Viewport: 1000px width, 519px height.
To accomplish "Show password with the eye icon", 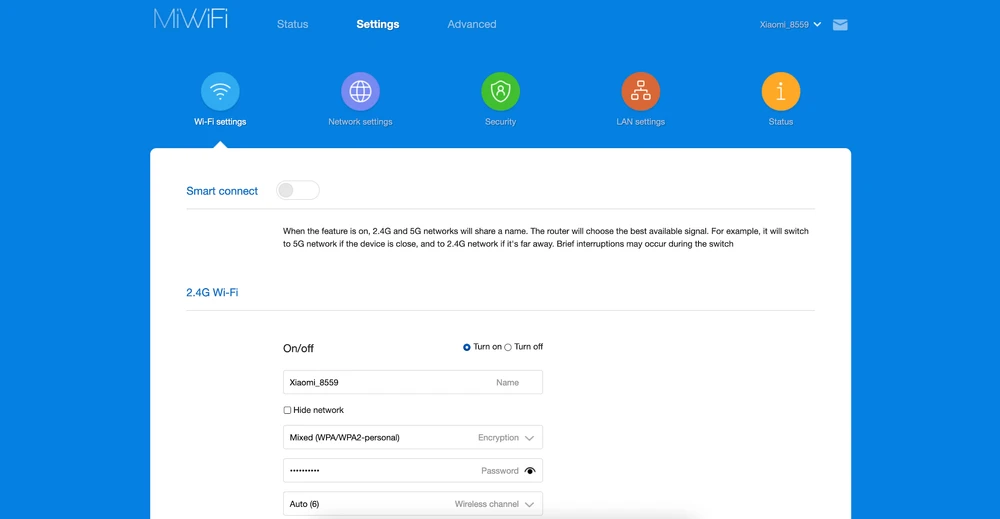I will 530,471.
